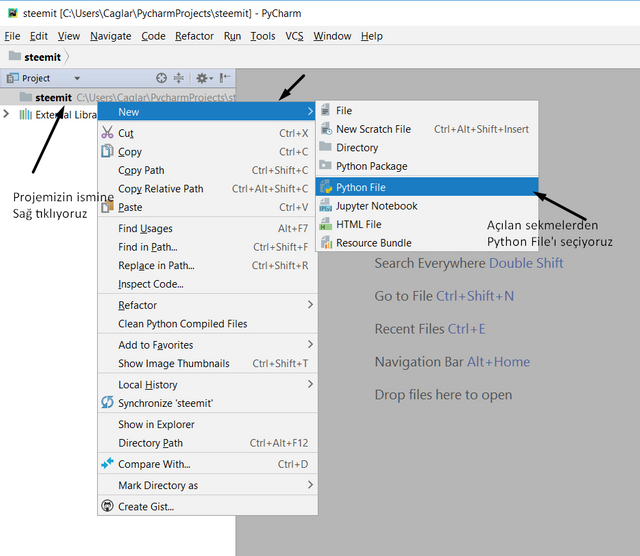
Task: Choose Clean Python Compiled Files
Action: [x=207, y=324]
